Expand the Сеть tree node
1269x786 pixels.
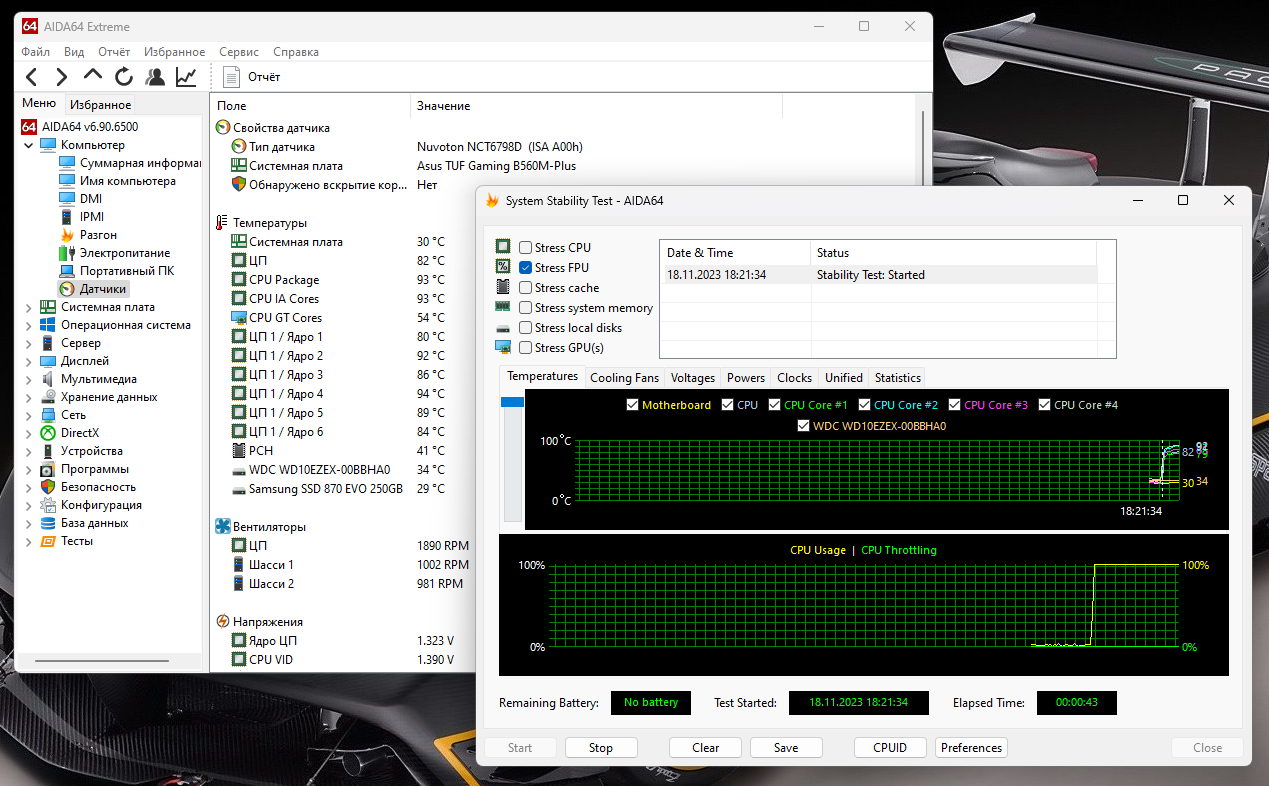click(x=28, y=415)
